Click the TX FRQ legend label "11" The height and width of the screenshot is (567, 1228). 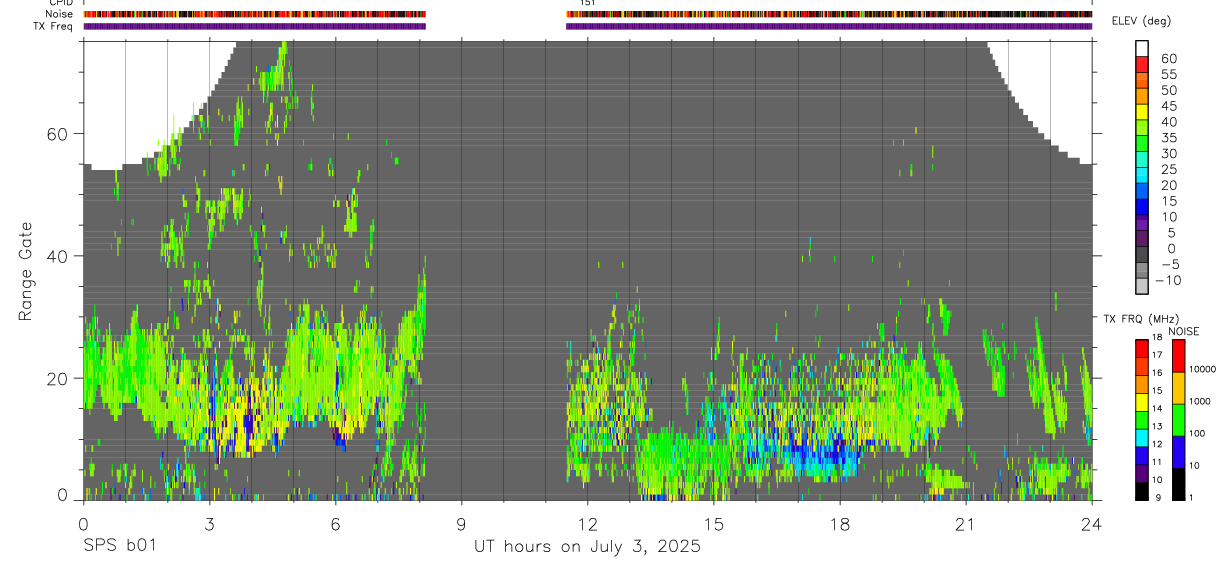point(1156,462)
